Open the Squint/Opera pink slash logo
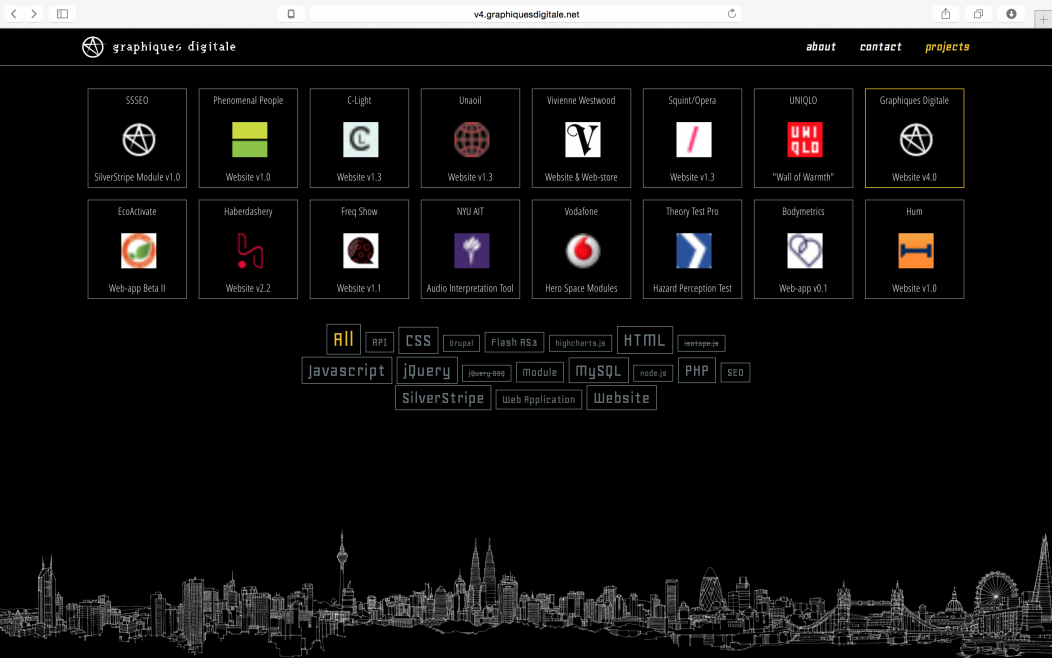This screenshot has height=658, width=1052. coord(694,140)
